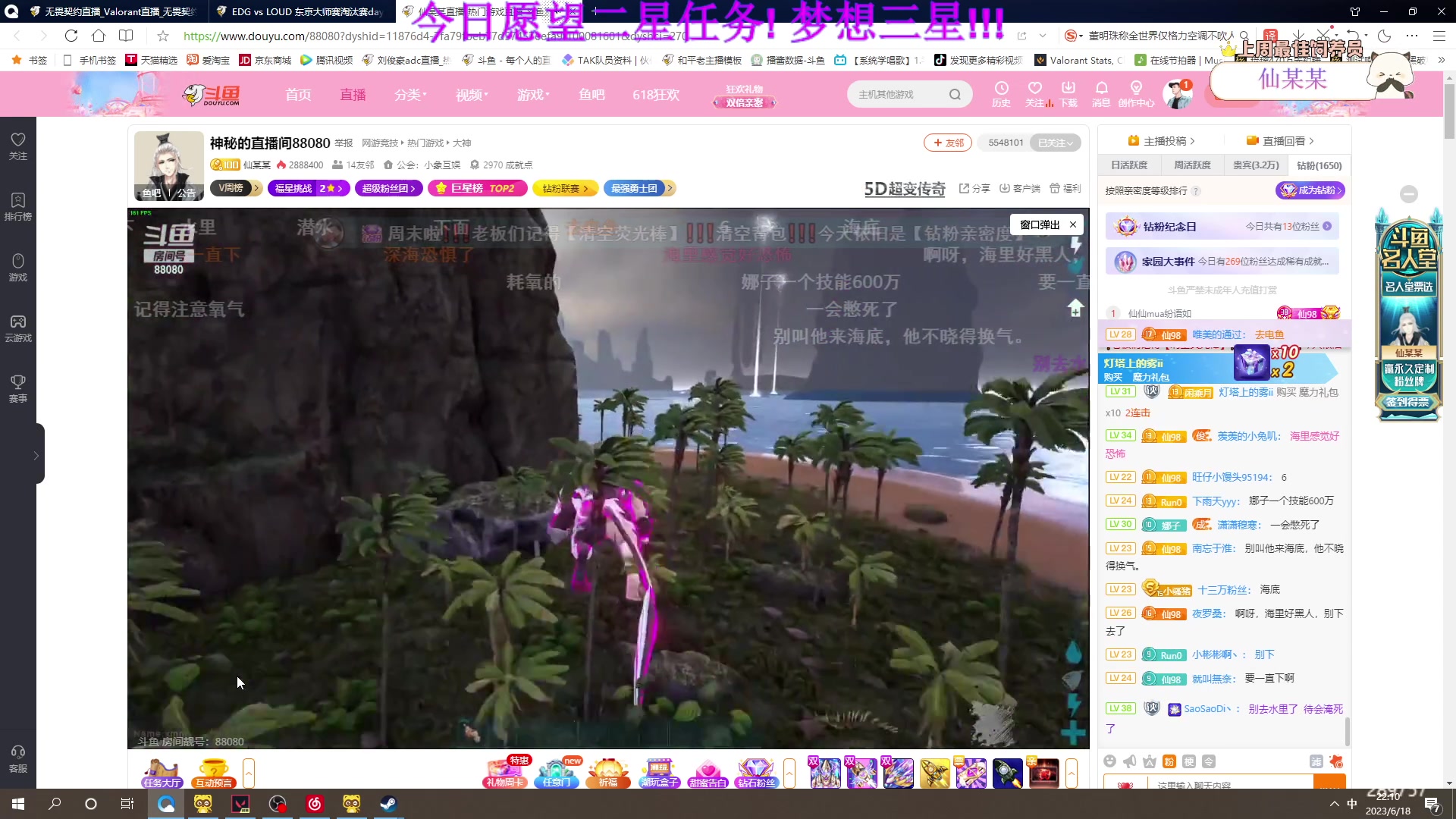Open the 视频 dropdown menu

470,94
